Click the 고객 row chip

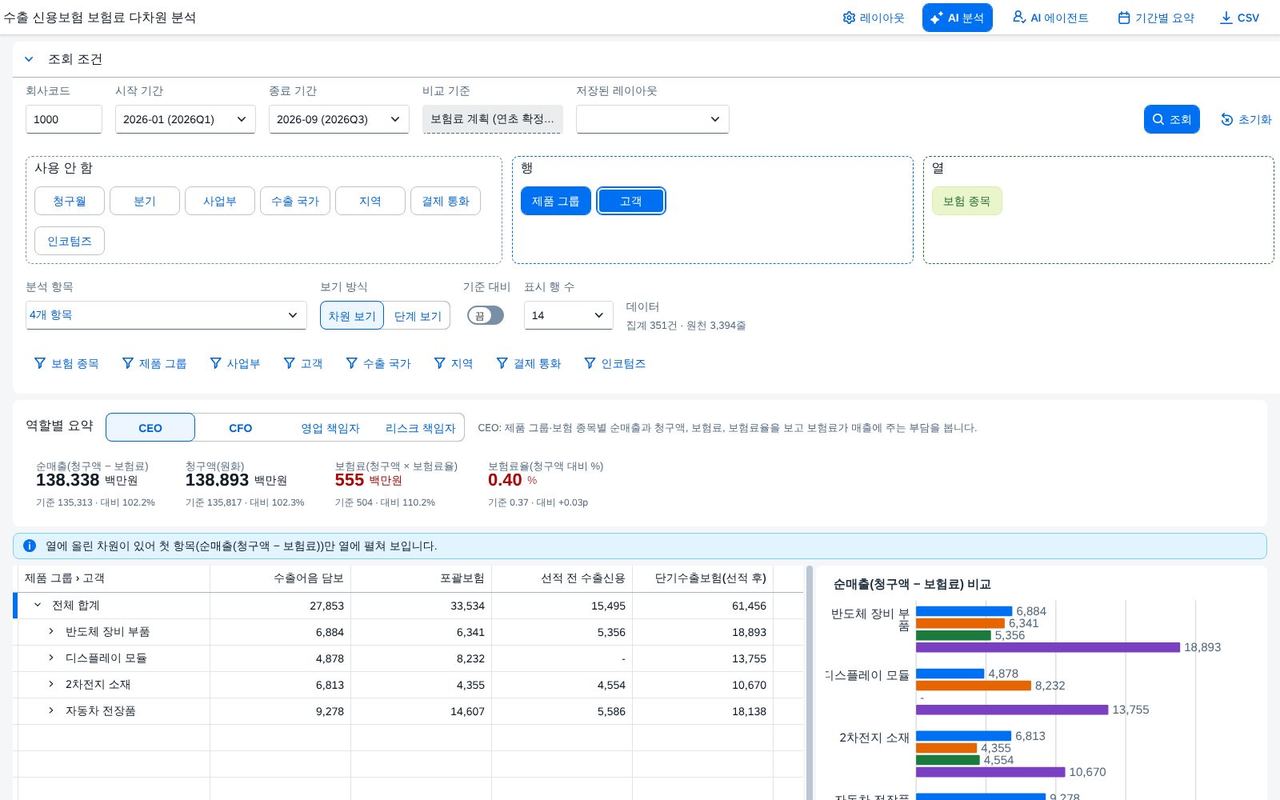[631, 201]
